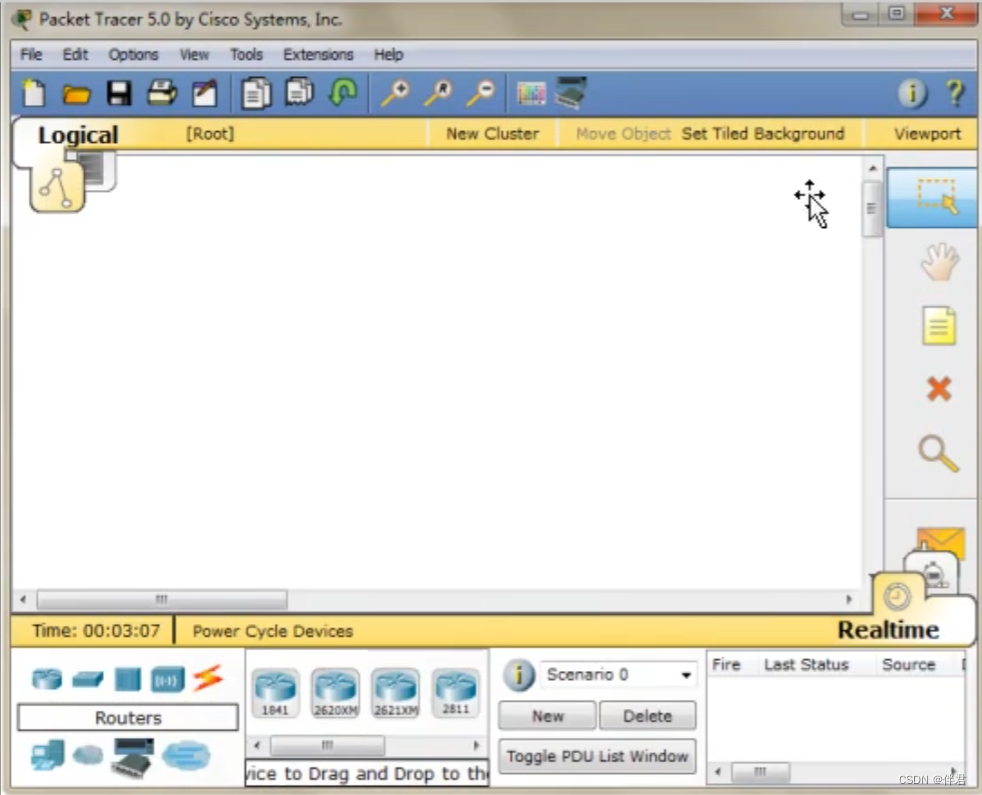Viewport: 982px width, 795px height.
Task: Click the New file icon
Action: click(x=34, y=94)
